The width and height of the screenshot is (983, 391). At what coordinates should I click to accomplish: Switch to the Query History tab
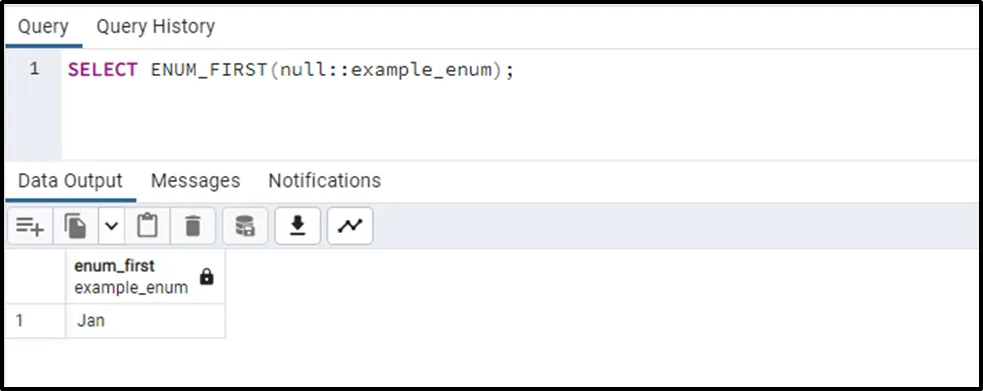coord(155,26)
